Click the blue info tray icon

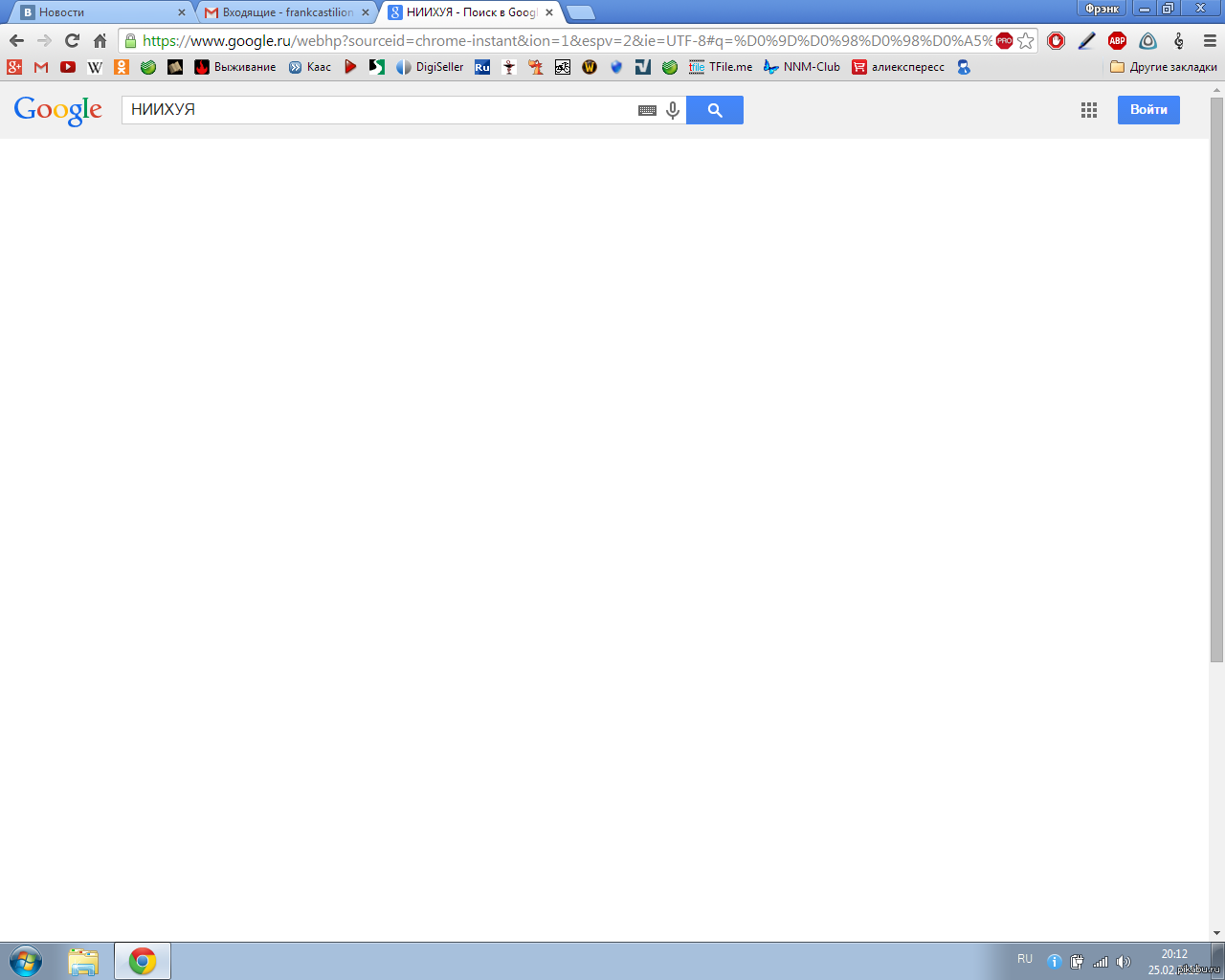point(1054,962)
